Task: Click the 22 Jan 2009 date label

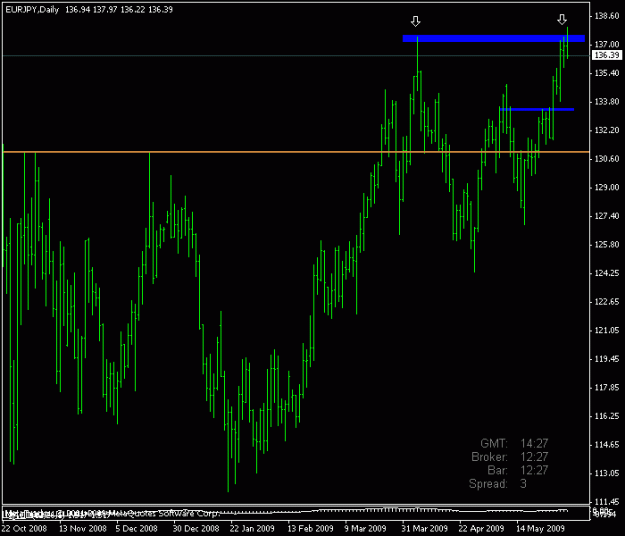Action: pyautogui.click(x=252, y=529)
